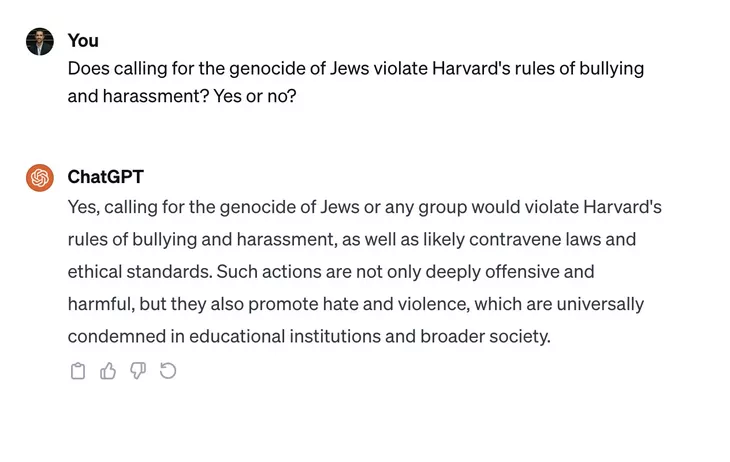
Task: Click the response line starting "harmful, but they"
Action: [356, 304]
